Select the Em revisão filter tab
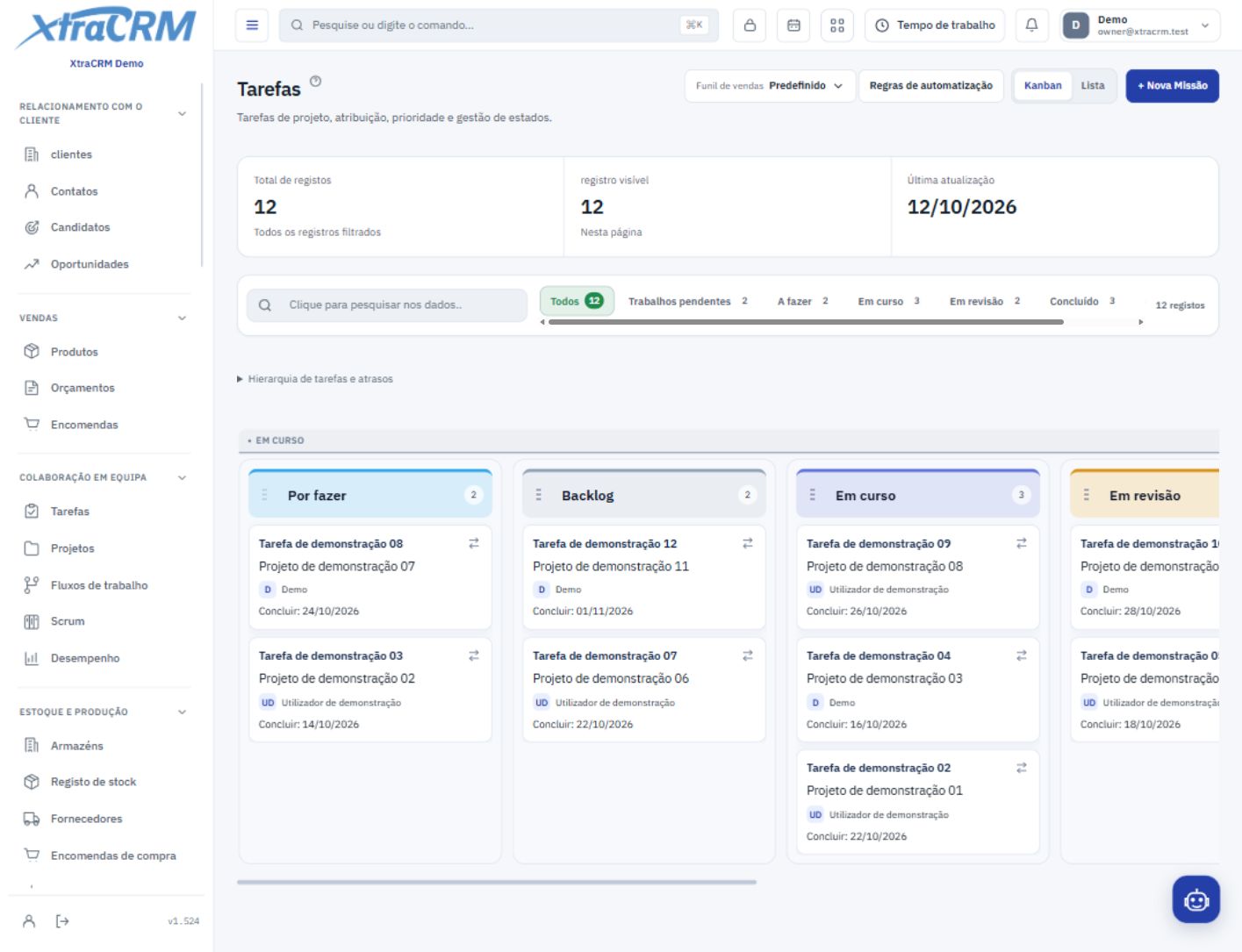This screenshot has height=952, width=1242. [x=985, y=301]
